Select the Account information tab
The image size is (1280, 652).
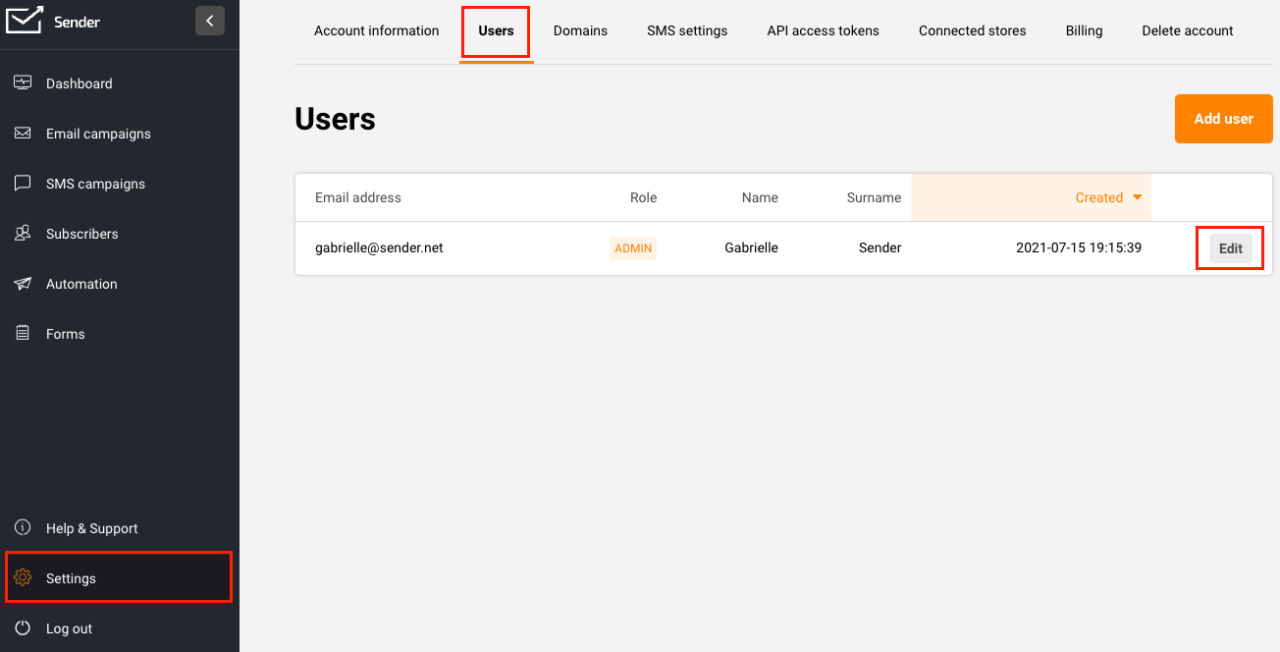[376, 30]
